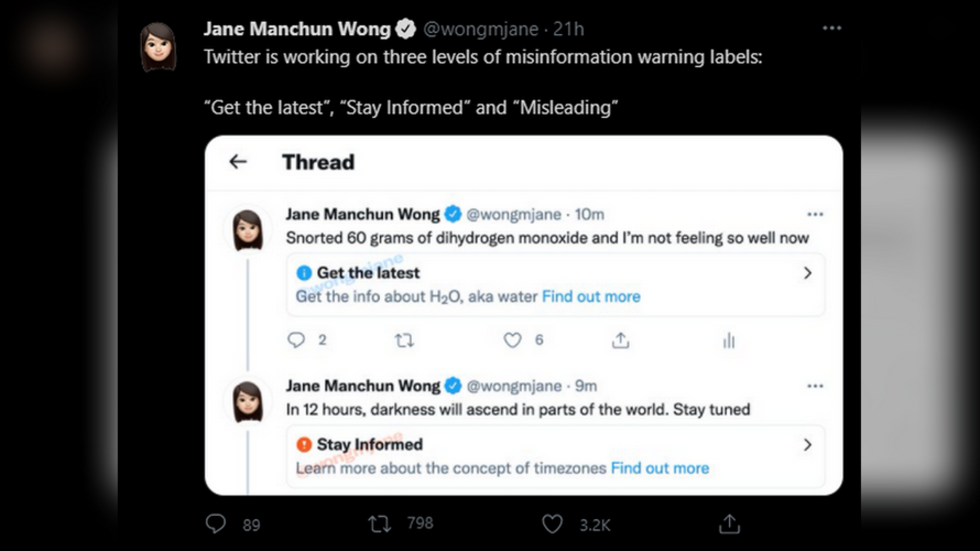Expand the Stay Informed label chevron

click(808, 445)
